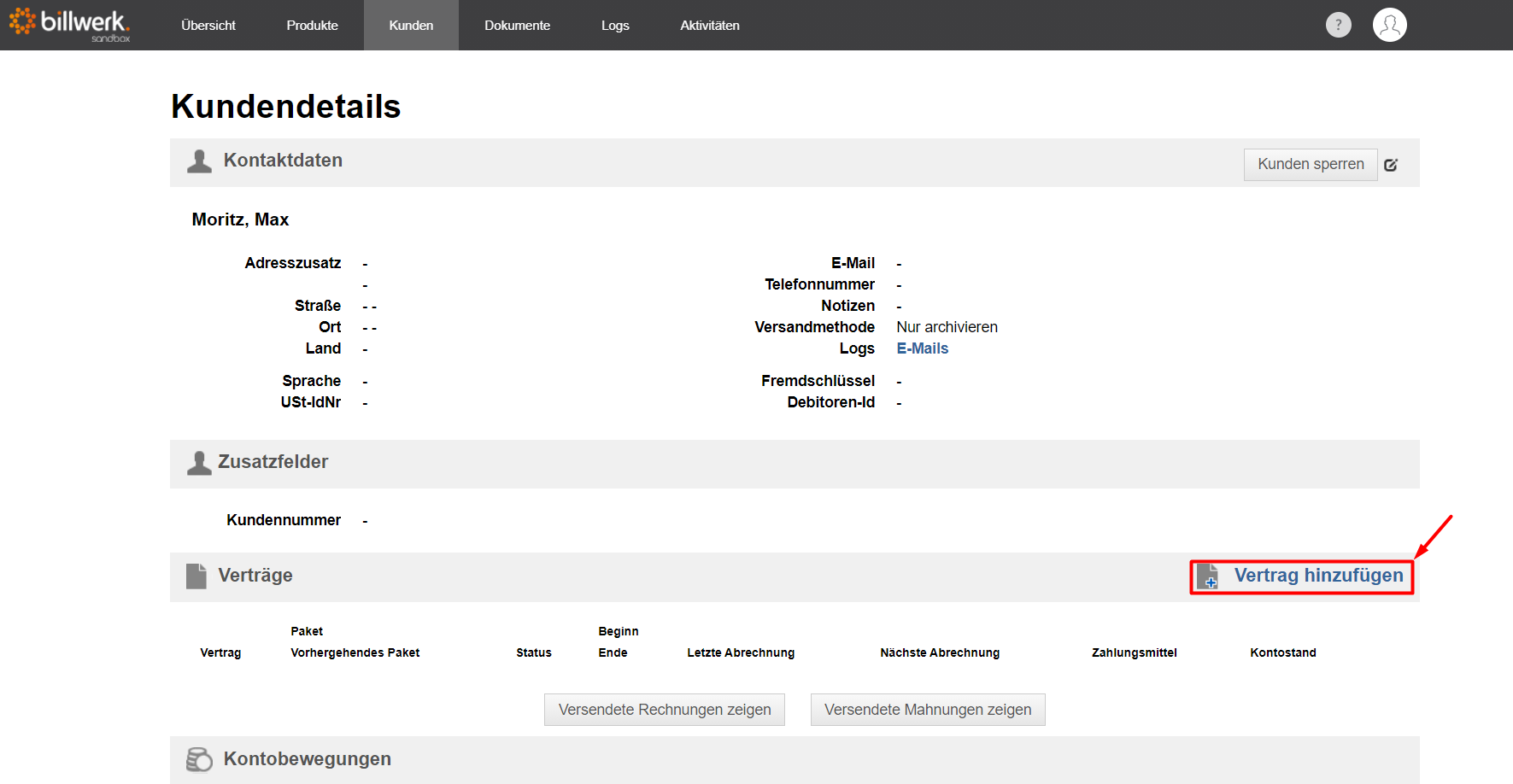Click the Zahlungsmittel column header
Image resolution: width=1513 pixels, height=784 pixels.
click(1135, 652)
